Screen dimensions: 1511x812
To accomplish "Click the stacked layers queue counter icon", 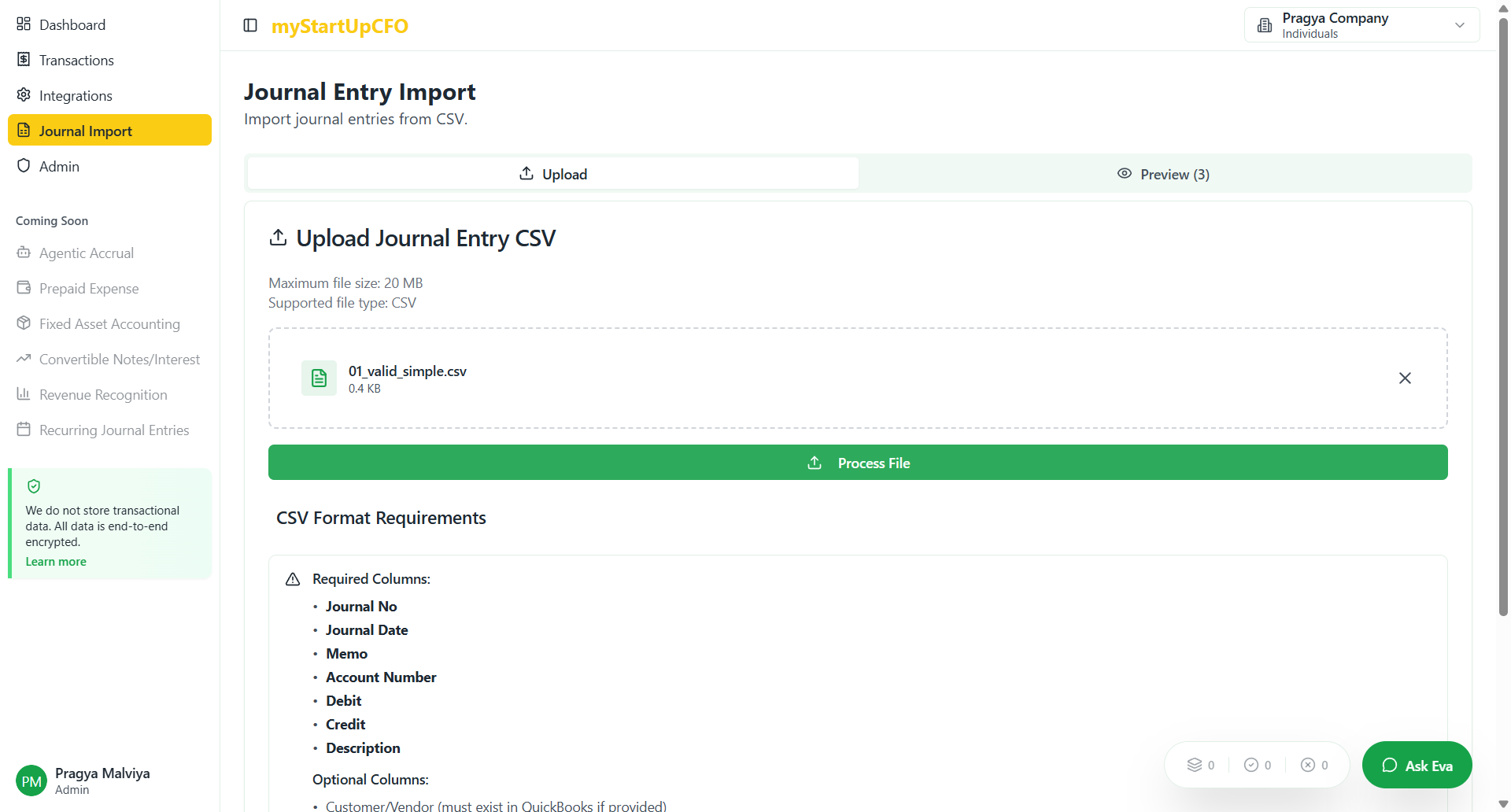I will [x=1195, y=765].
